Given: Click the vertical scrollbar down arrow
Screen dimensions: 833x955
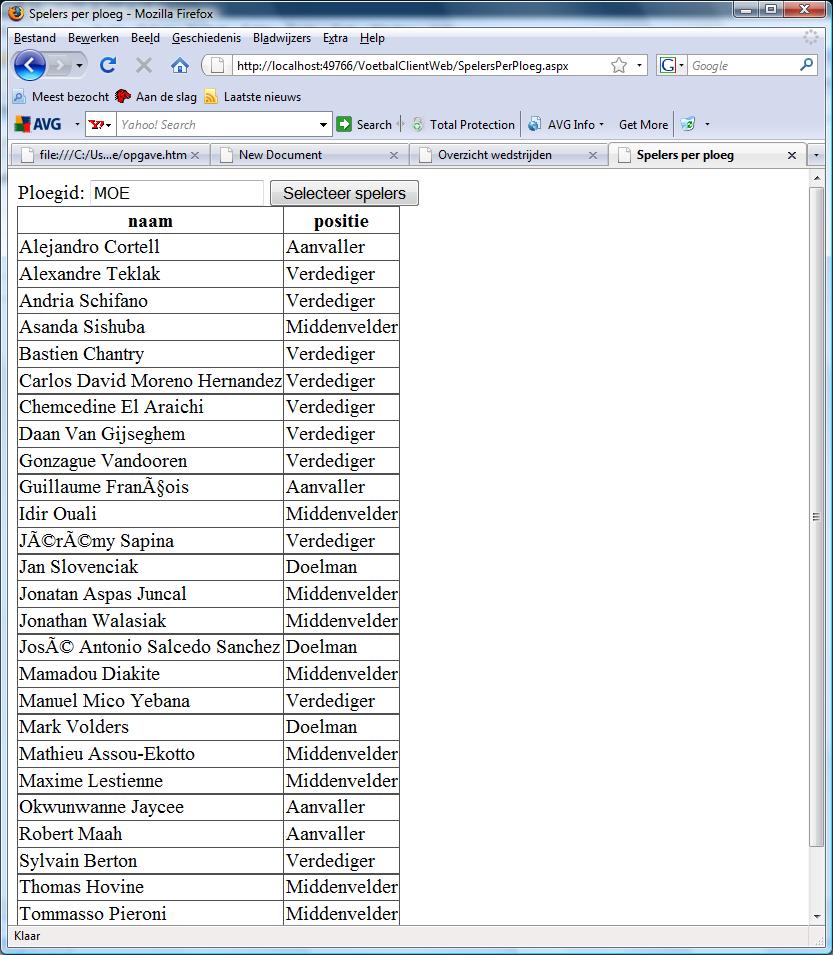Looking at the screenshot, I should tap(816, 916).
